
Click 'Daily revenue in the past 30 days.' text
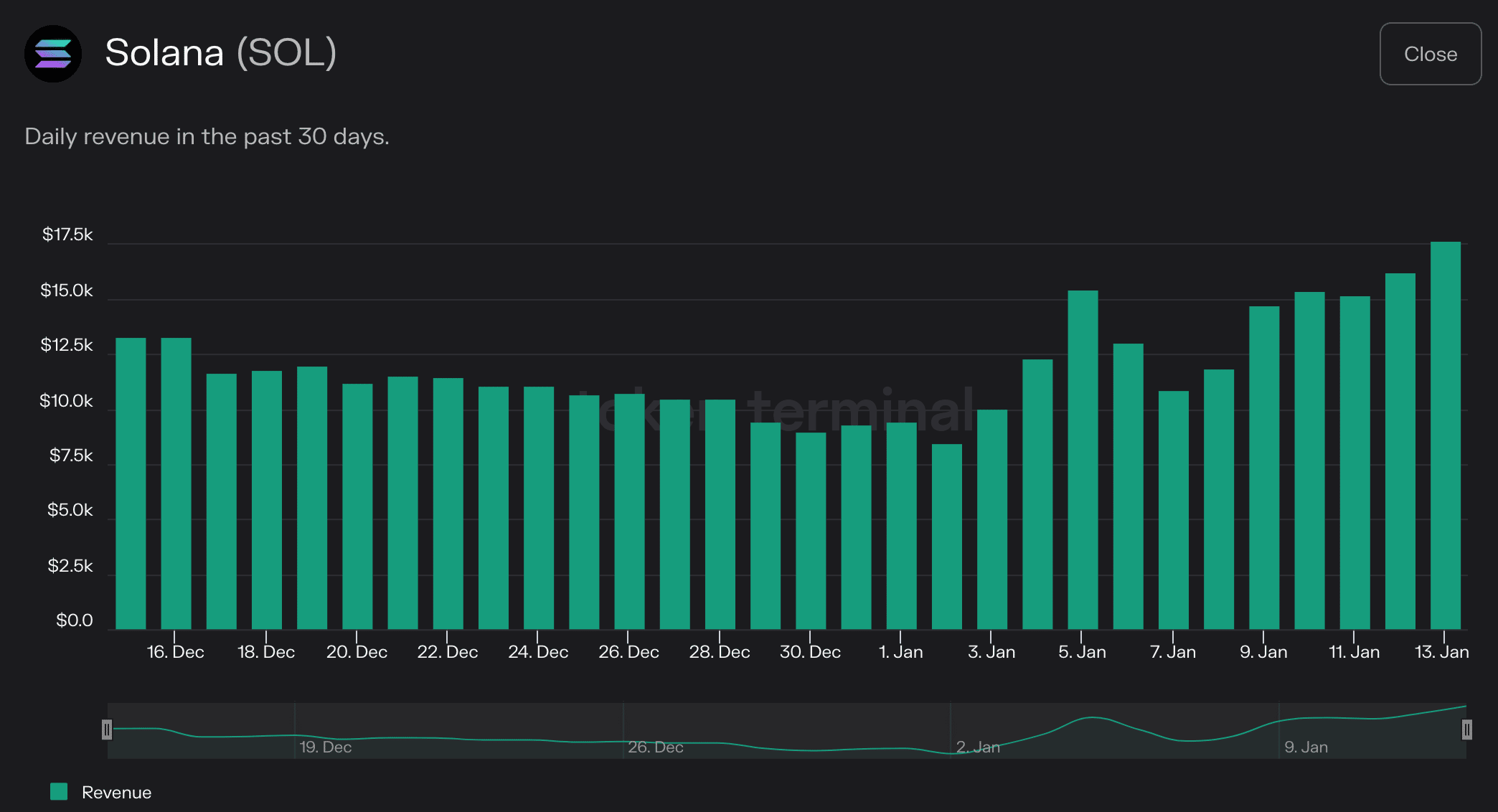207,136
